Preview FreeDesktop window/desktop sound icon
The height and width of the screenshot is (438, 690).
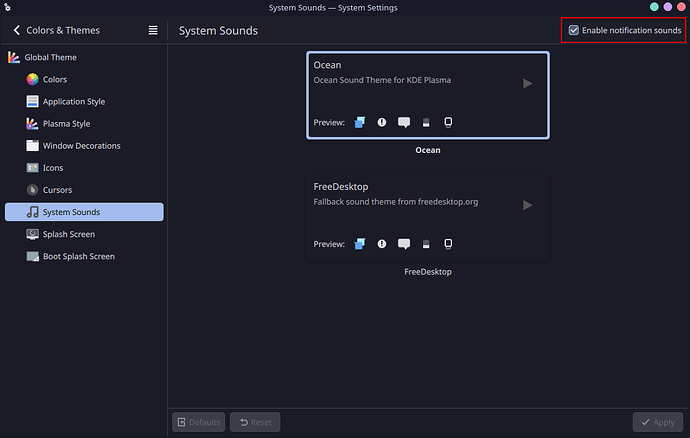pos(360,243)
